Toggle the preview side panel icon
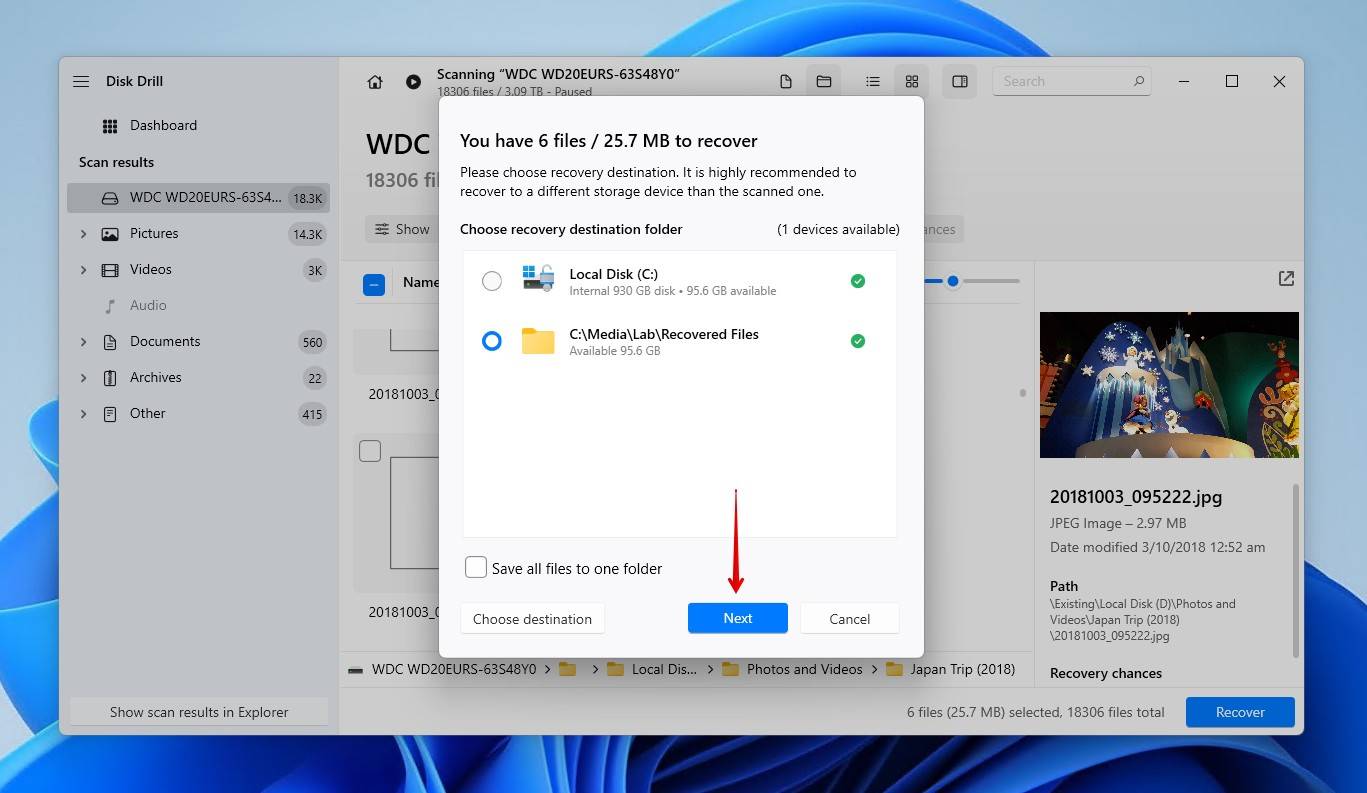Image resolution: width=1367 pixels, height=793 pixels. 960,82
